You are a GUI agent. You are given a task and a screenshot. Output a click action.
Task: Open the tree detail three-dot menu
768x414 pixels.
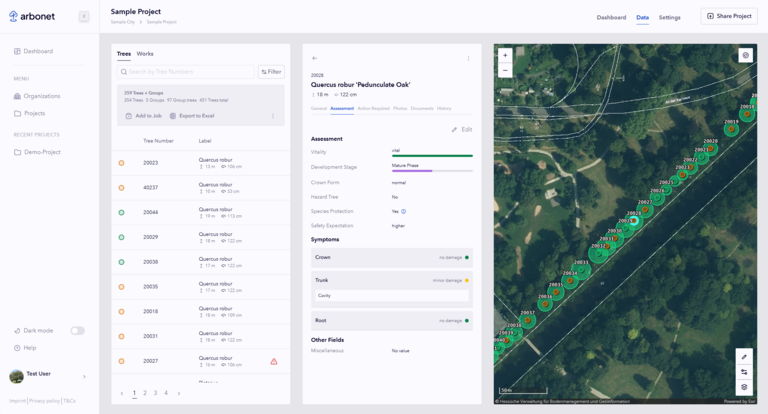click(x=468, y=59)
